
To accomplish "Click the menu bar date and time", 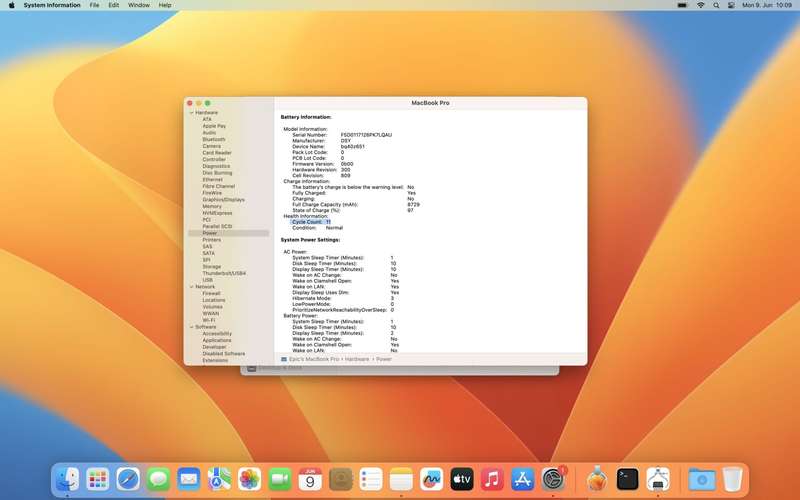I will coord(767,5).
